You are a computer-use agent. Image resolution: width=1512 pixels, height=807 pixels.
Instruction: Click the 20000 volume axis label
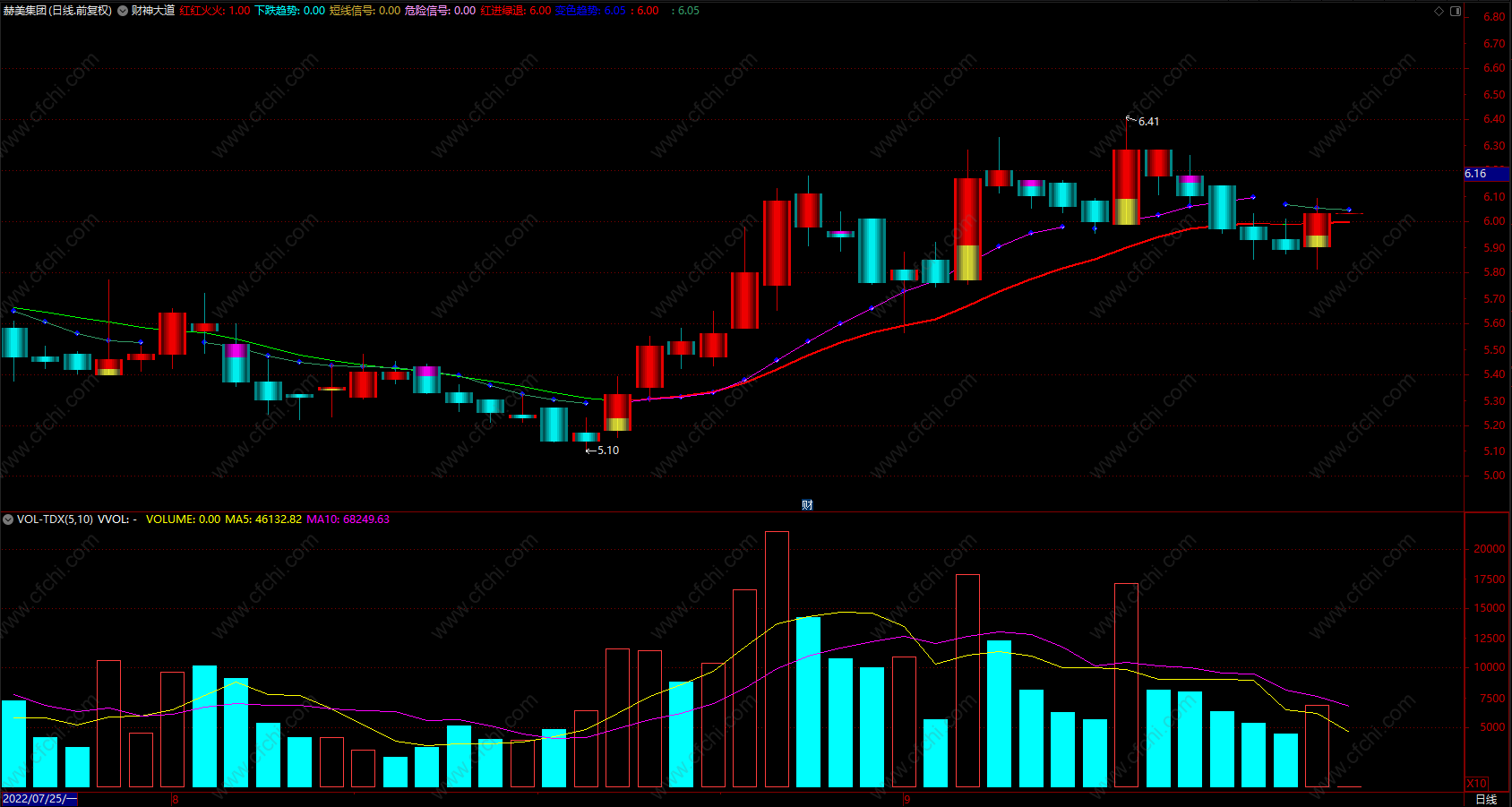(x=1490, y=549)
